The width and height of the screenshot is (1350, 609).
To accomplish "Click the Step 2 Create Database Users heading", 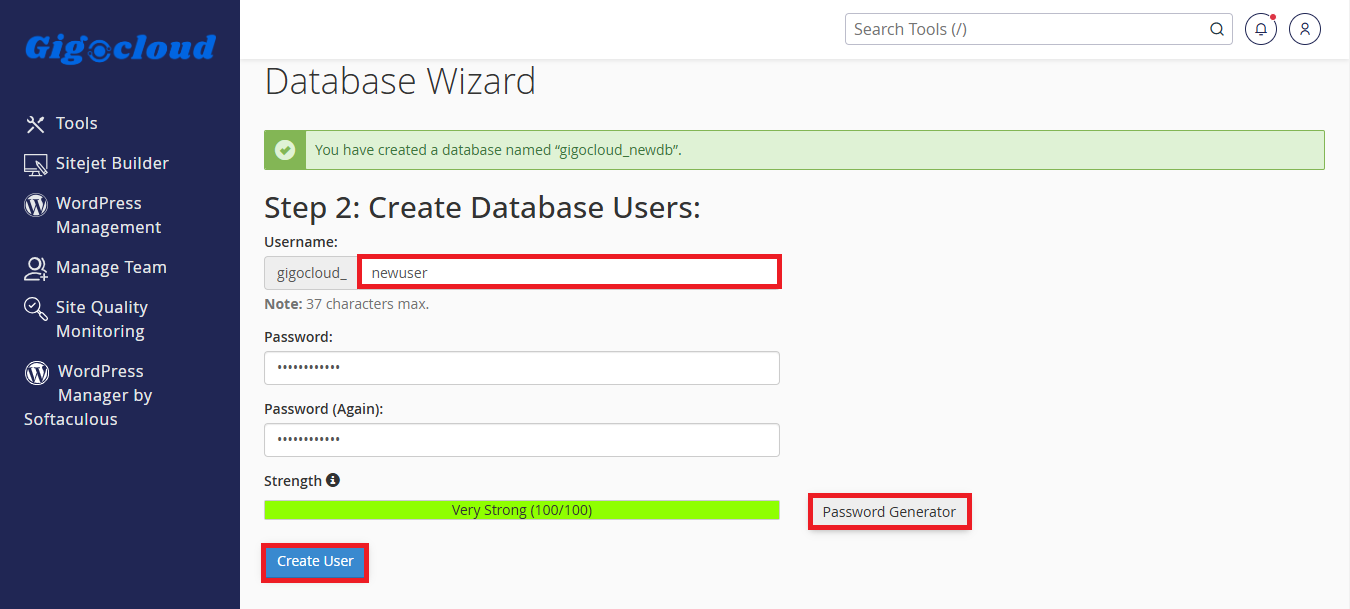I will (482, 207).
